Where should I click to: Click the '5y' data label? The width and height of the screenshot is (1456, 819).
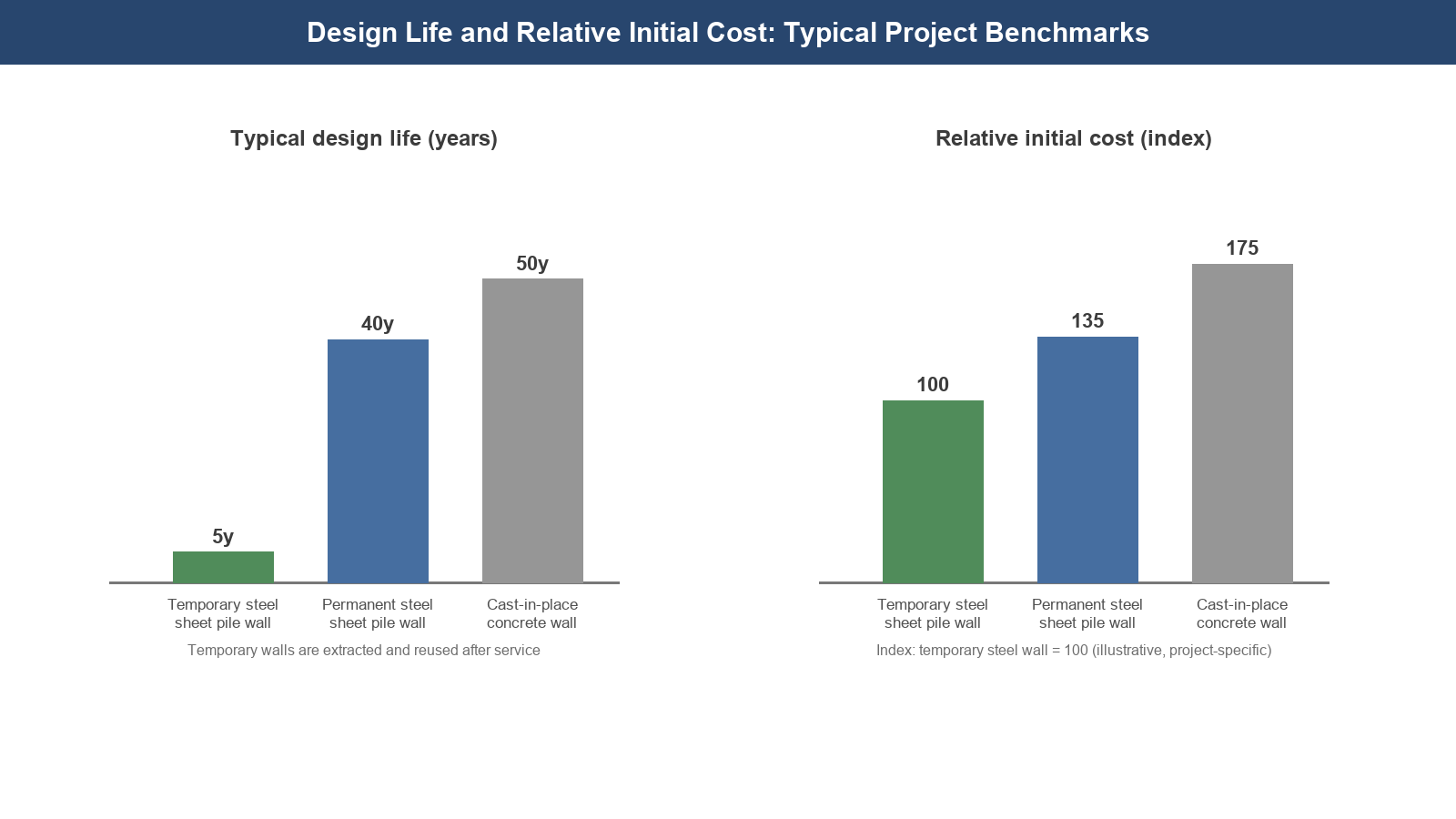click(223, 536)
